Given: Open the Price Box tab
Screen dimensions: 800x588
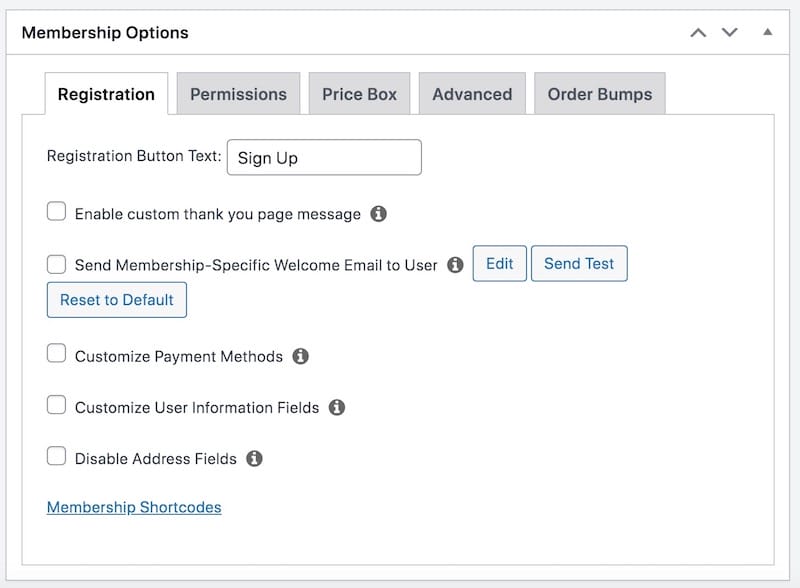Looking at the screenshot, I should click(360, 93).
